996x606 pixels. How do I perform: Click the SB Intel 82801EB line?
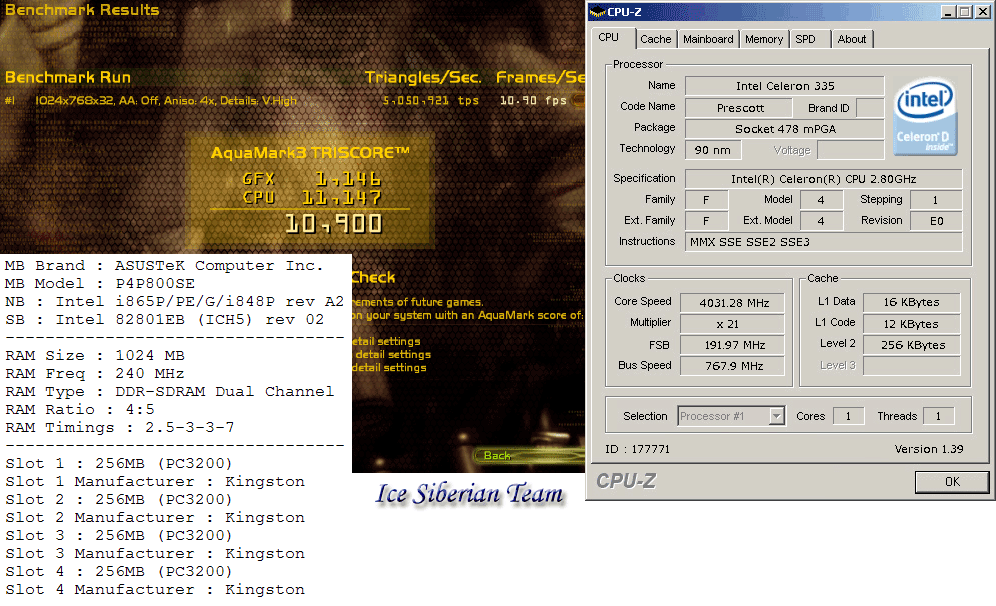(x=165, y=320)
